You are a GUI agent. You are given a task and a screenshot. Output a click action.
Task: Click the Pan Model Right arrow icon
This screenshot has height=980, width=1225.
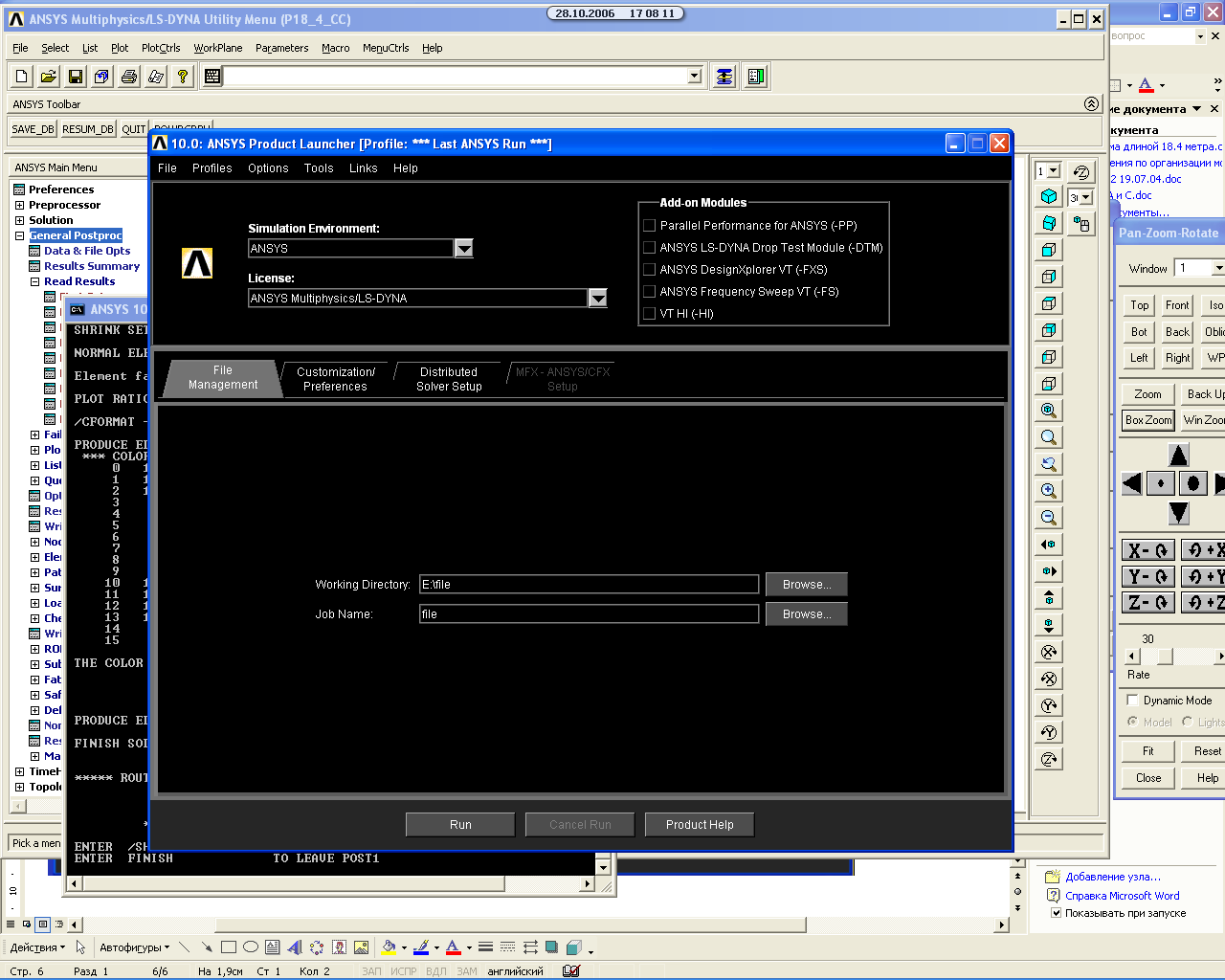tap(1049, 571)
